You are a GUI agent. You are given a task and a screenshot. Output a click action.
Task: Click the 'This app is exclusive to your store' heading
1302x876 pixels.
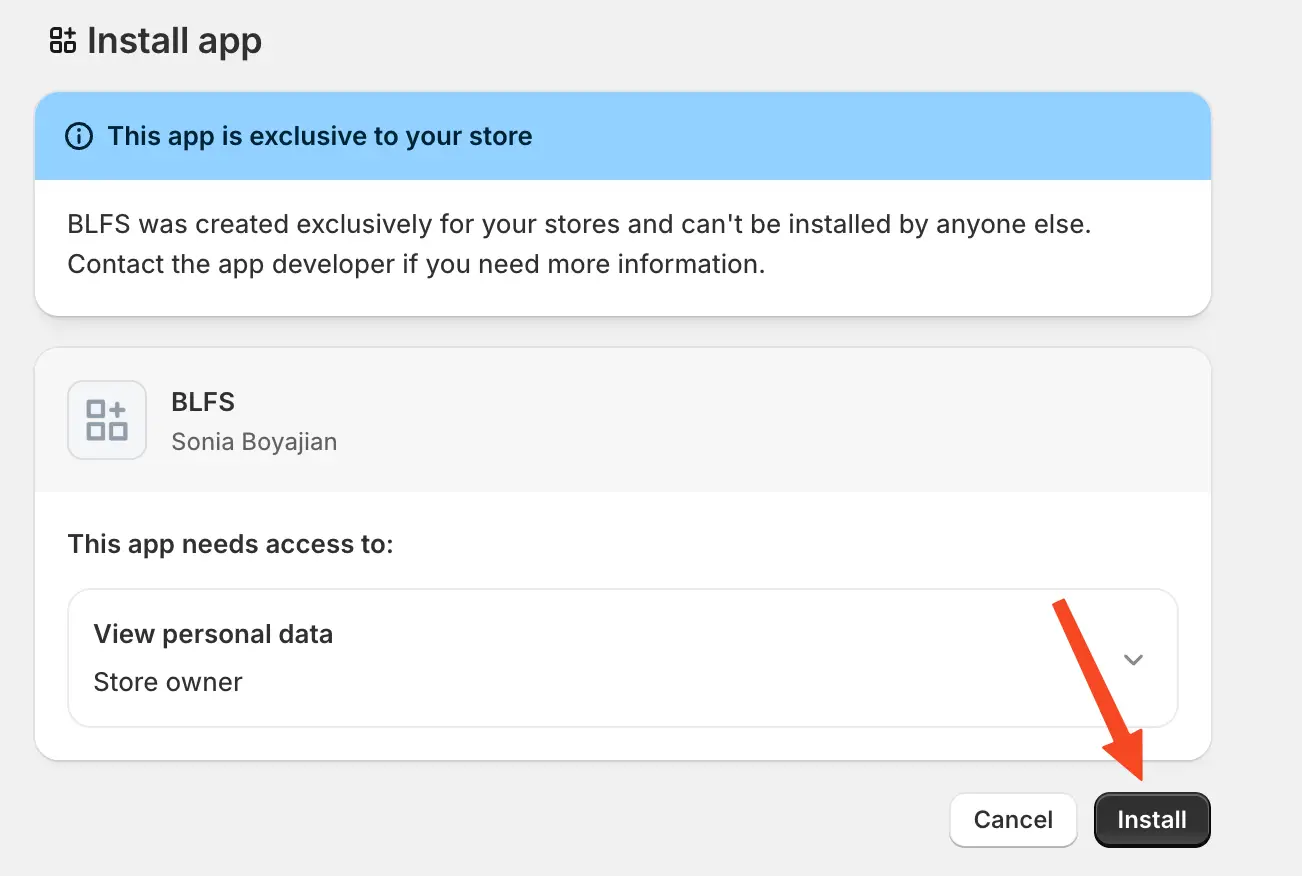(319, 136)
